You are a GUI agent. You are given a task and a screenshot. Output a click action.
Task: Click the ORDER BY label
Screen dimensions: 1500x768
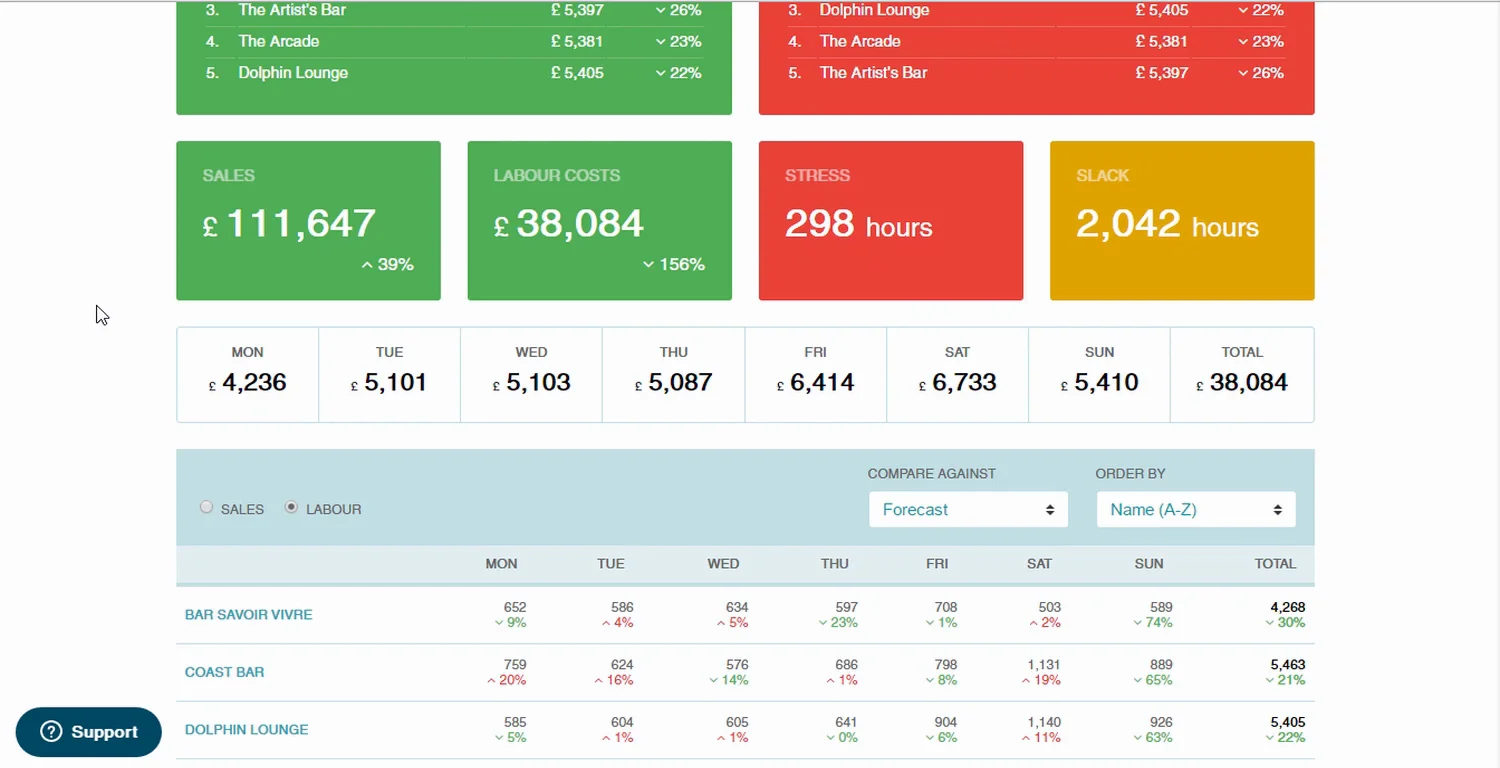(x=1131, y=474)
